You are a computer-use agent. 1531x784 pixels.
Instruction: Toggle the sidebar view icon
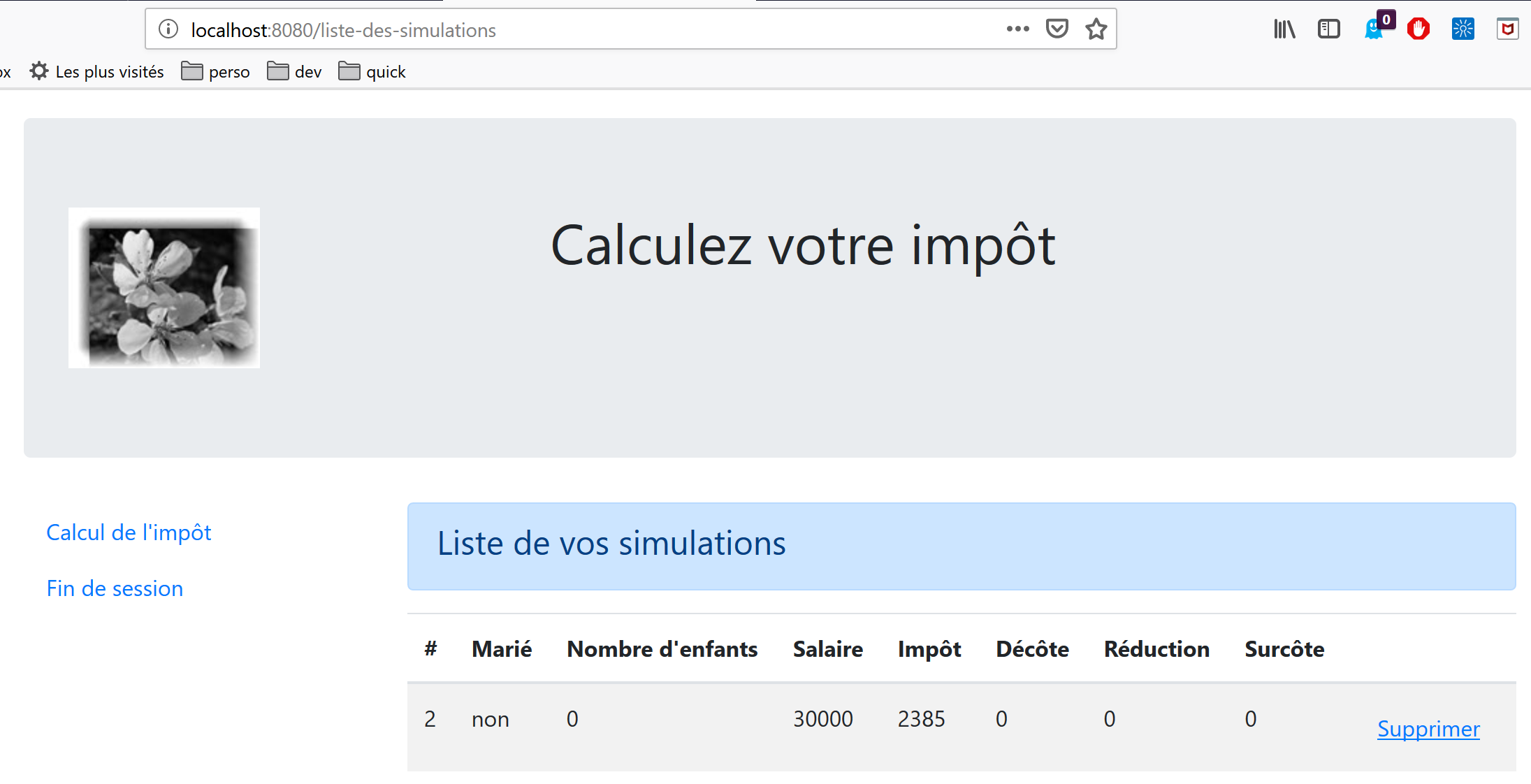(1328, 29)
